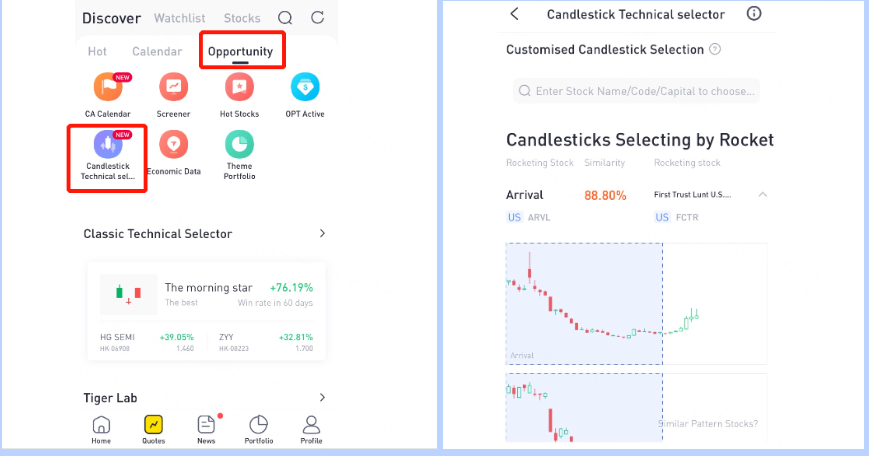Image resolution: width=869 pixels, height=456 pixels.
Task: Open The morning star card
Action: pyautogui.click(x=206, y=295)
